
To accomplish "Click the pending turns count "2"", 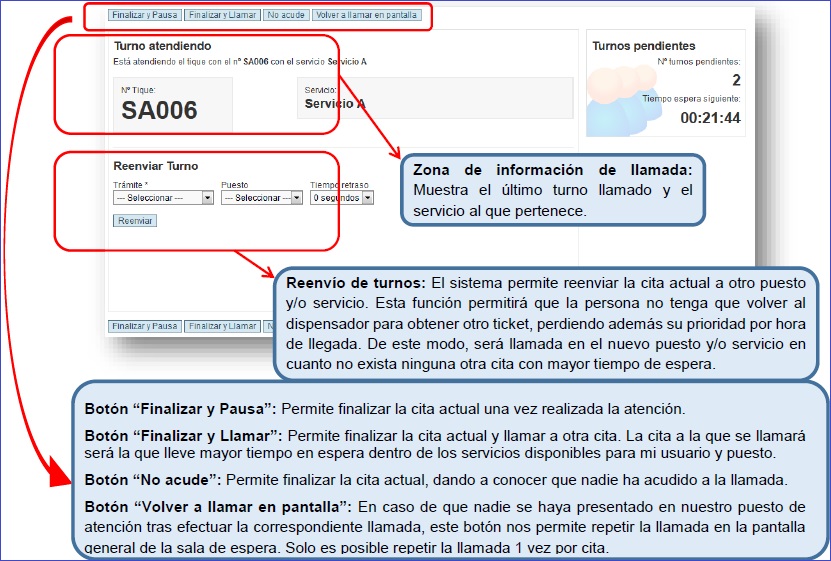I will click(x=736, y=80).
